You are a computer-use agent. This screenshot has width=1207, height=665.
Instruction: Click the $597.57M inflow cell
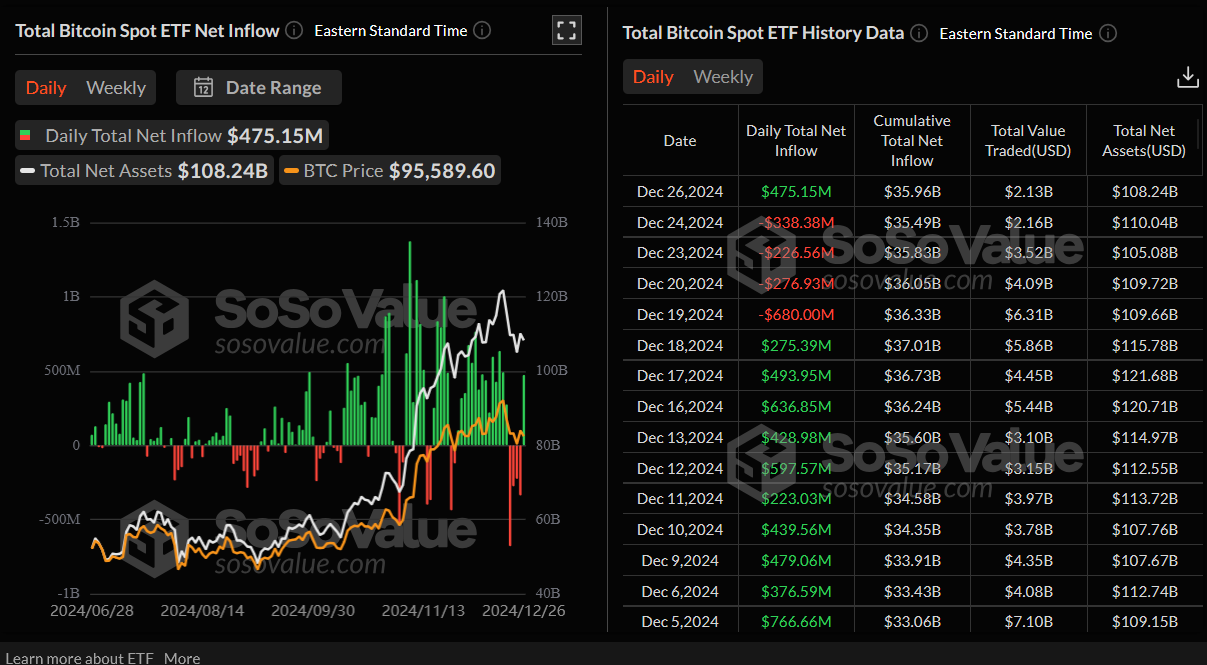click(x=796, y=469)
